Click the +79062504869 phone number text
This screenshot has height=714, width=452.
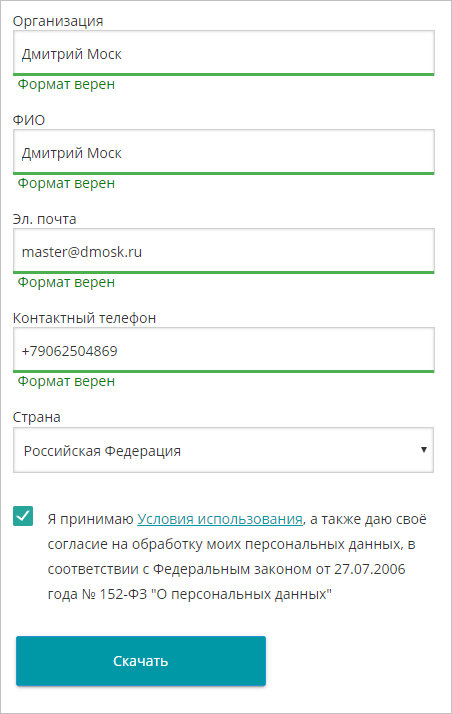click(70, 351)
